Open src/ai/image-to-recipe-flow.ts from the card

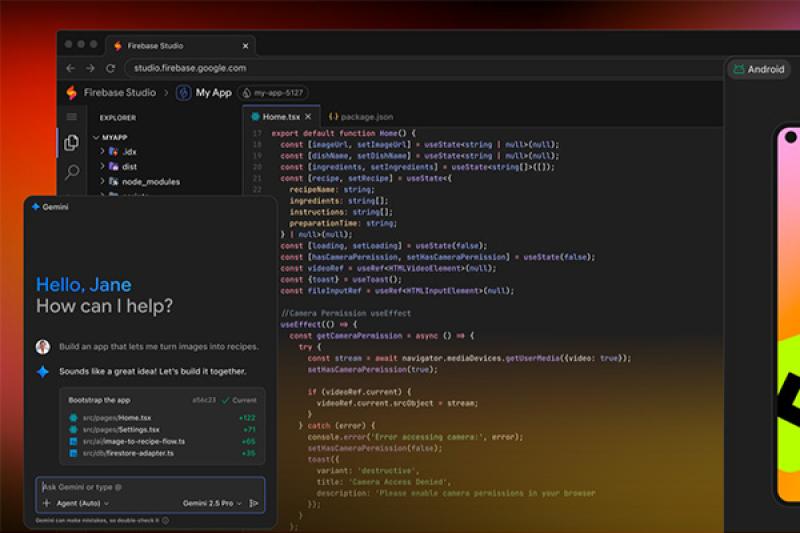click(x=134, y=441)
